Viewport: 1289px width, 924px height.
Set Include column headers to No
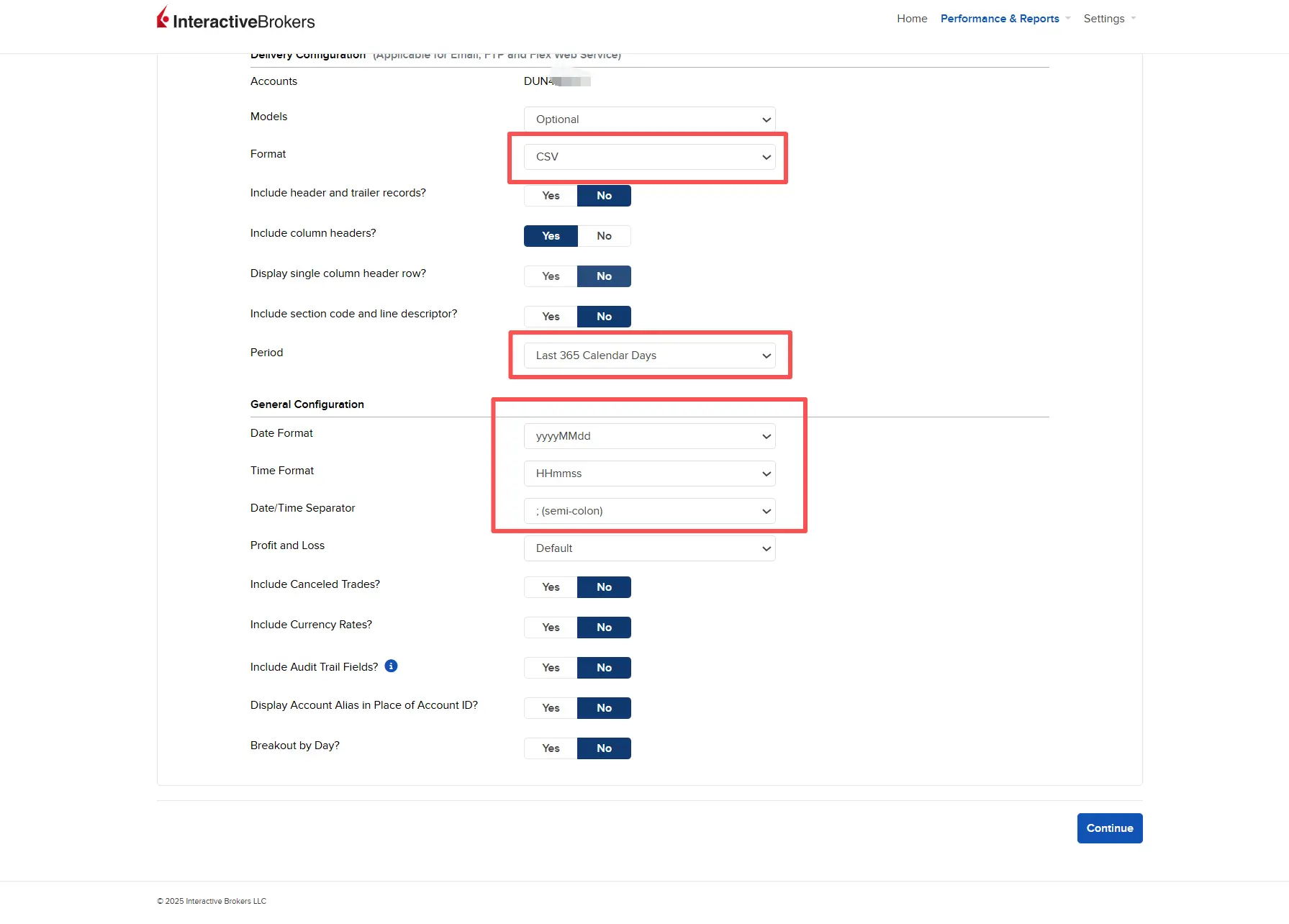click(604, 236)
